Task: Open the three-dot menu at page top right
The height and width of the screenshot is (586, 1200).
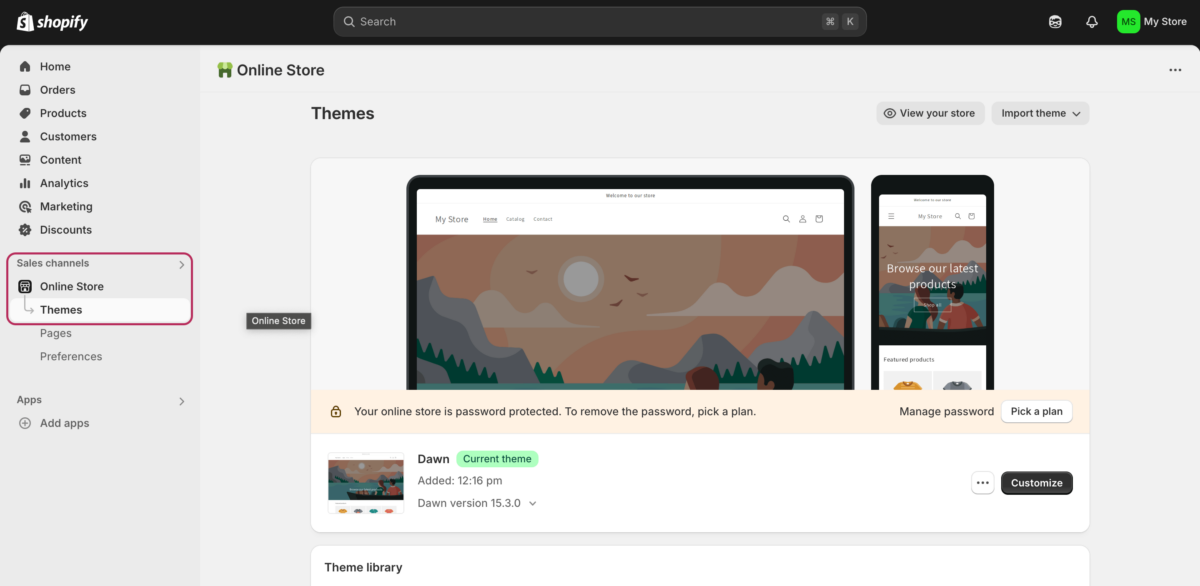Action: [1175, 70]
